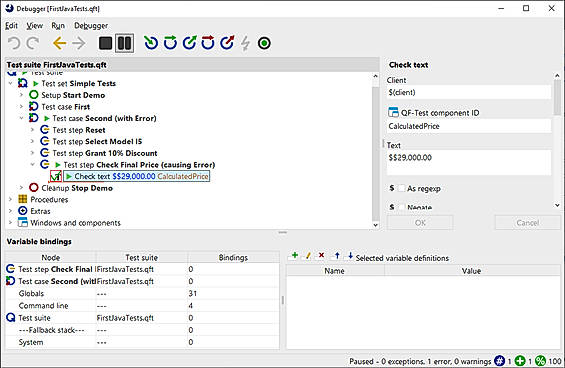Open the View menu
This screenshot has height=368, width=565.
(35, 26)
